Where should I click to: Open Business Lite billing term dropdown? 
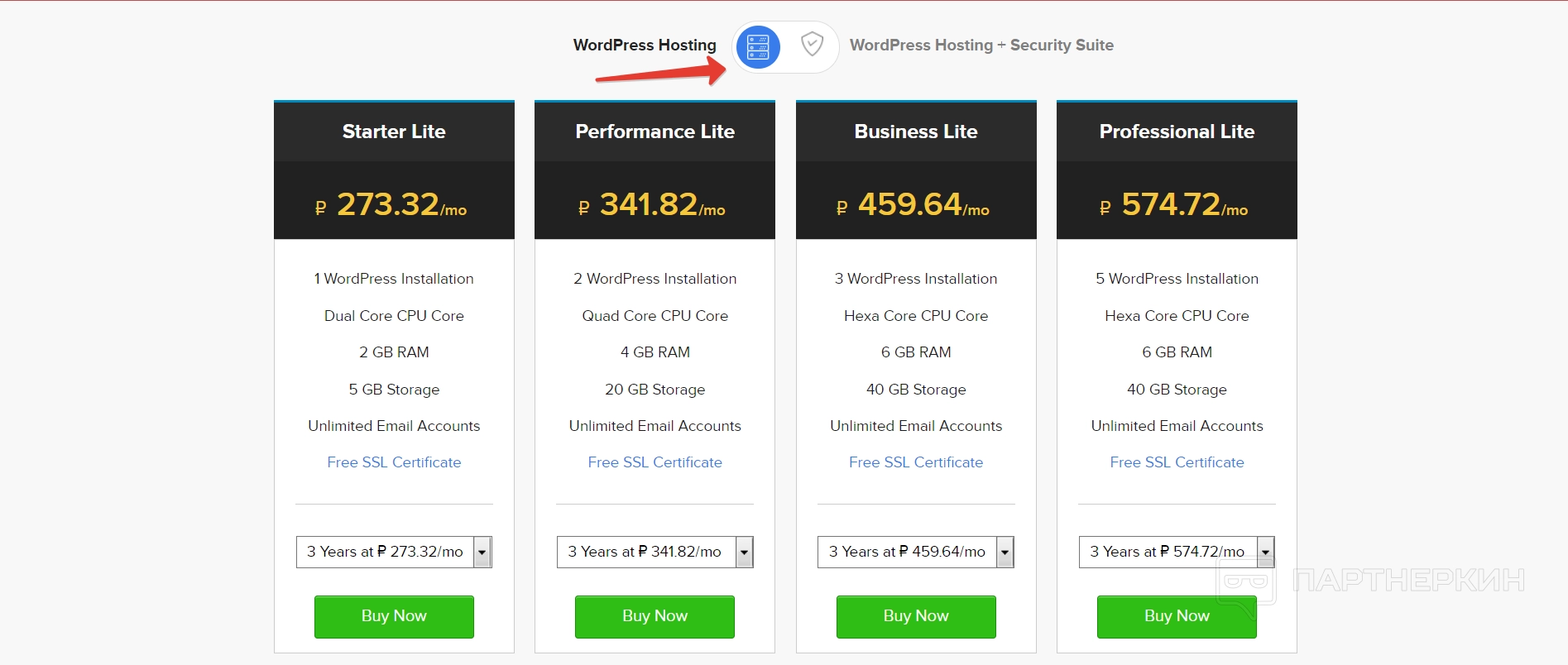pos(915,552)
